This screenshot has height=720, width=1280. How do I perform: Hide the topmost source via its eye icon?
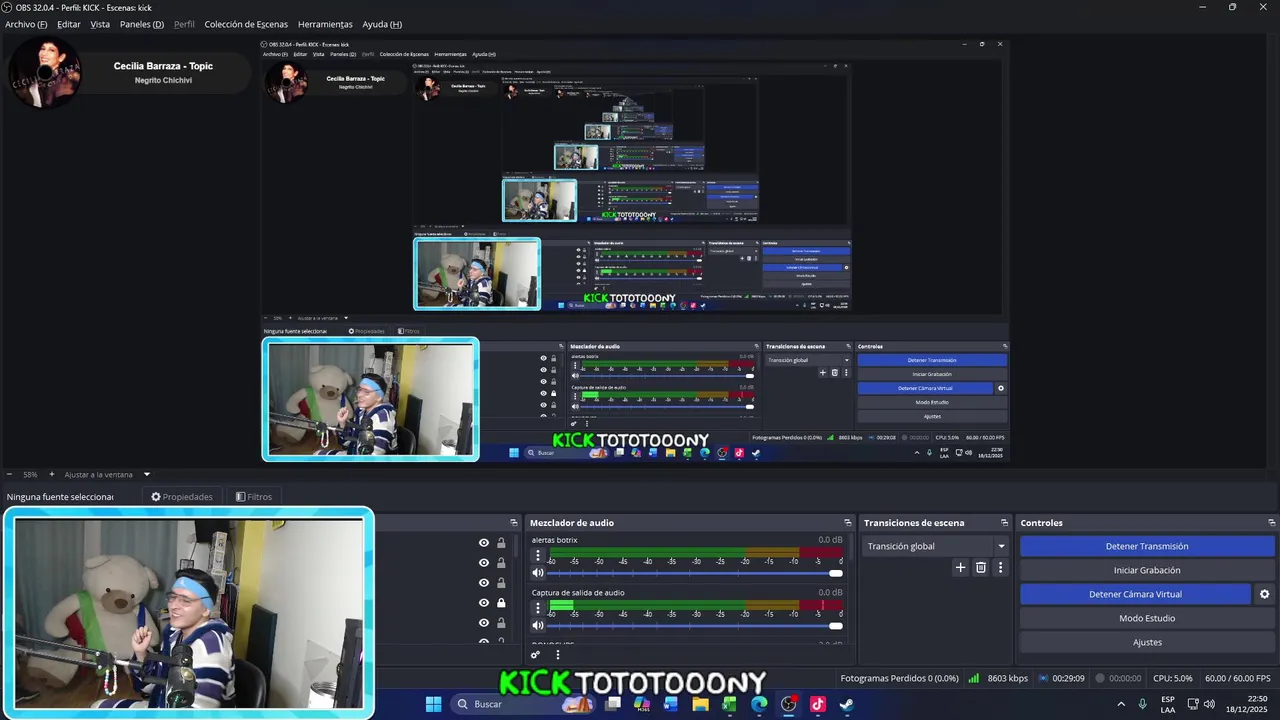(x=484, y=543)
